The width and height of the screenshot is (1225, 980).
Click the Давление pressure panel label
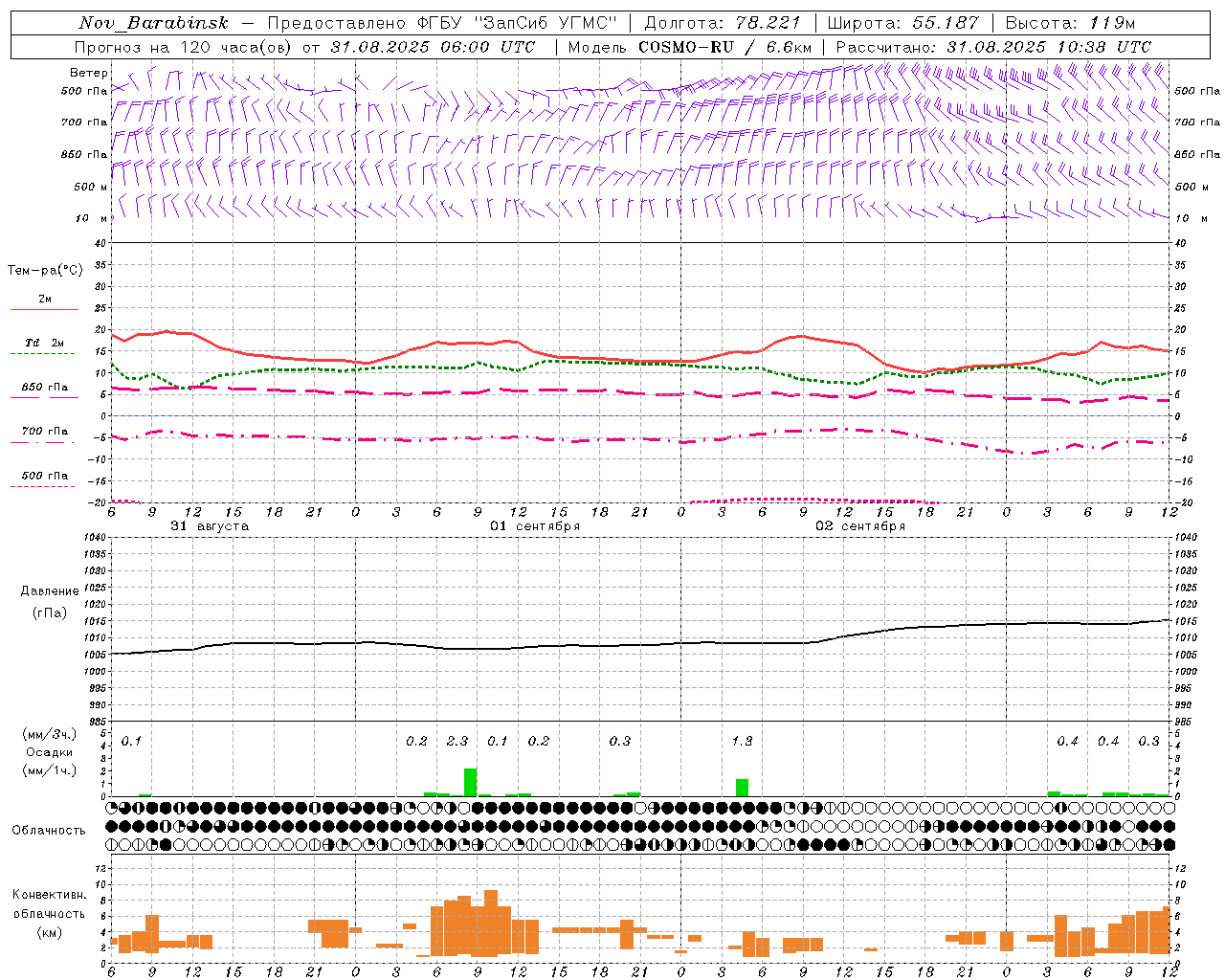point(50,591)
